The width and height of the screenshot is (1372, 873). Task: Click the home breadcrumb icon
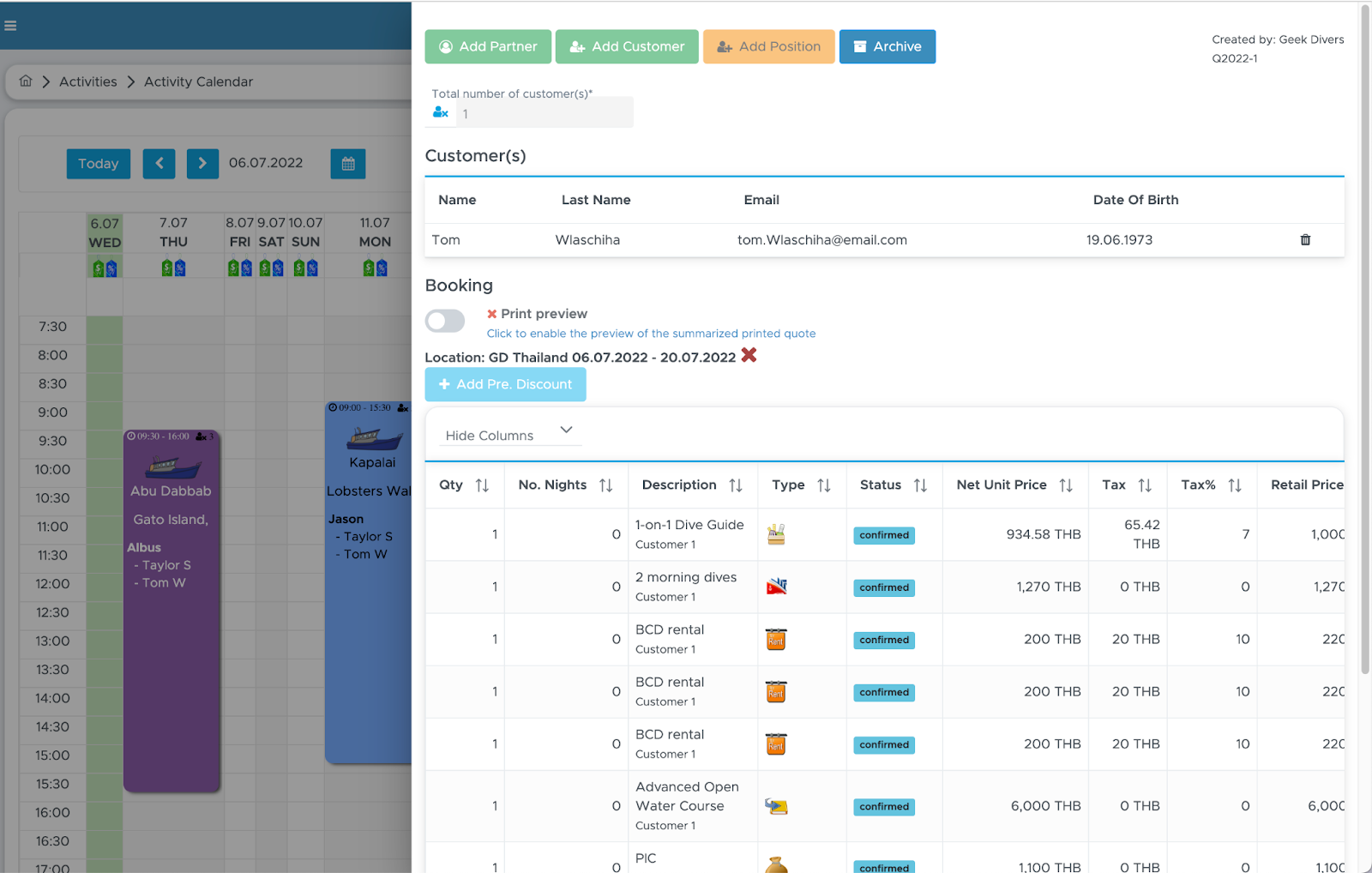[x=26, y=81]
